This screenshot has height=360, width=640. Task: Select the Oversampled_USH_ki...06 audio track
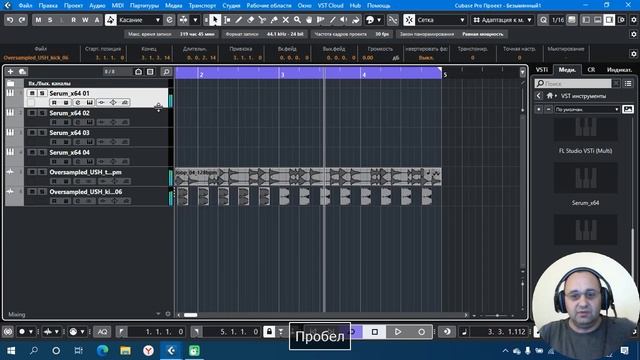click(x=96, y=196)
